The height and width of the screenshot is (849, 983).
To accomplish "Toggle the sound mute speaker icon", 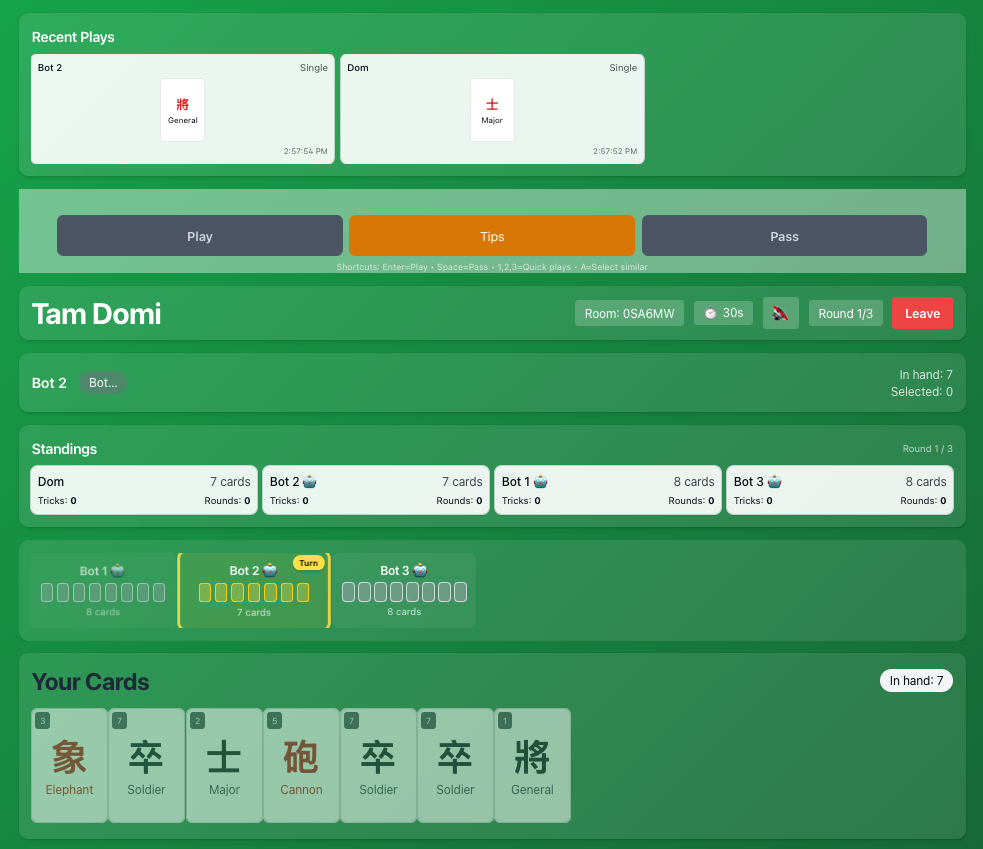I will [780, 313].
